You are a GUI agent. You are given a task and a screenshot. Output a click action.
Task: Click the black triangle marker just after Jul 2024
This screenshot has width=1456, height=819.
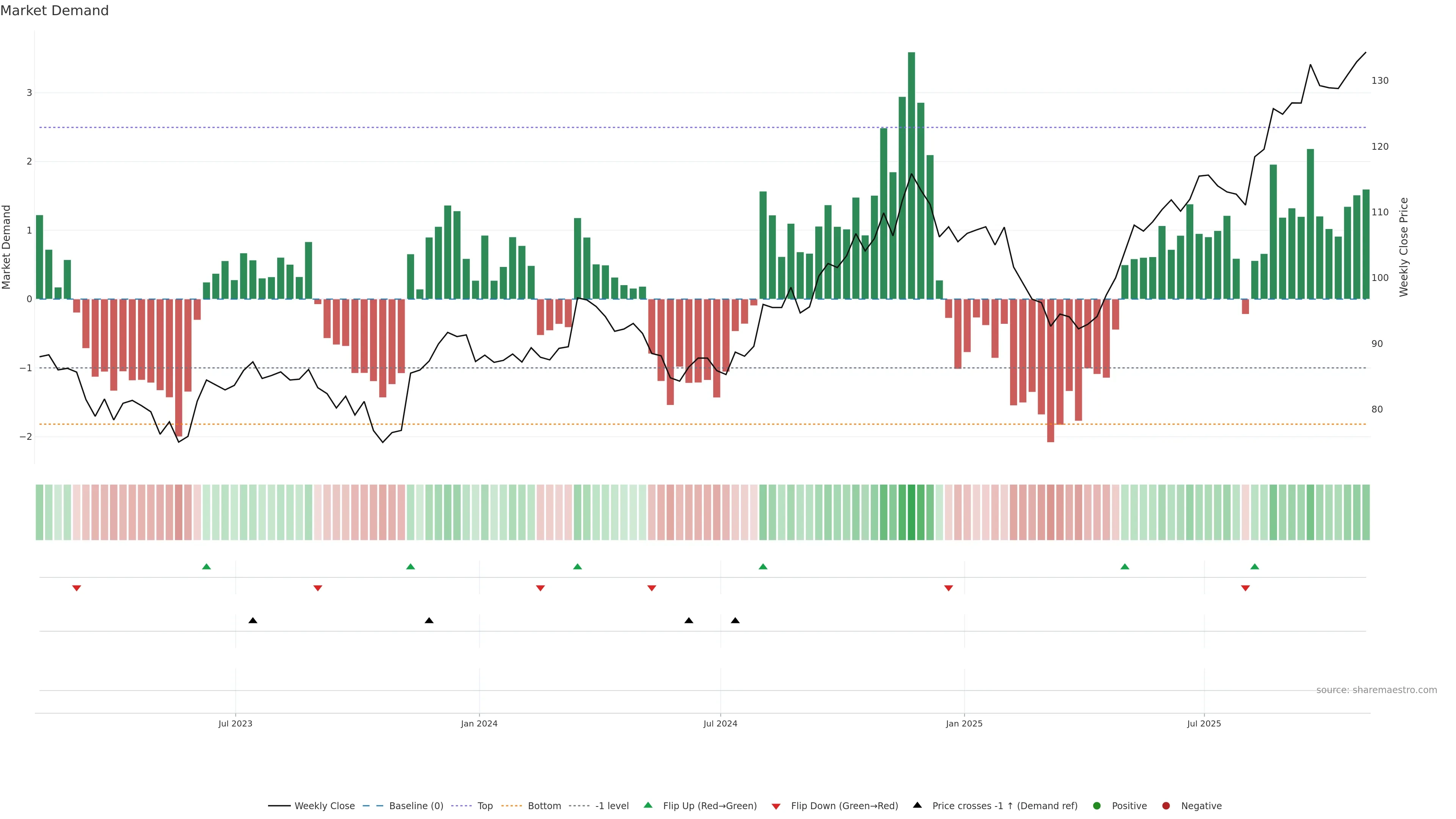tap(735, 621)
